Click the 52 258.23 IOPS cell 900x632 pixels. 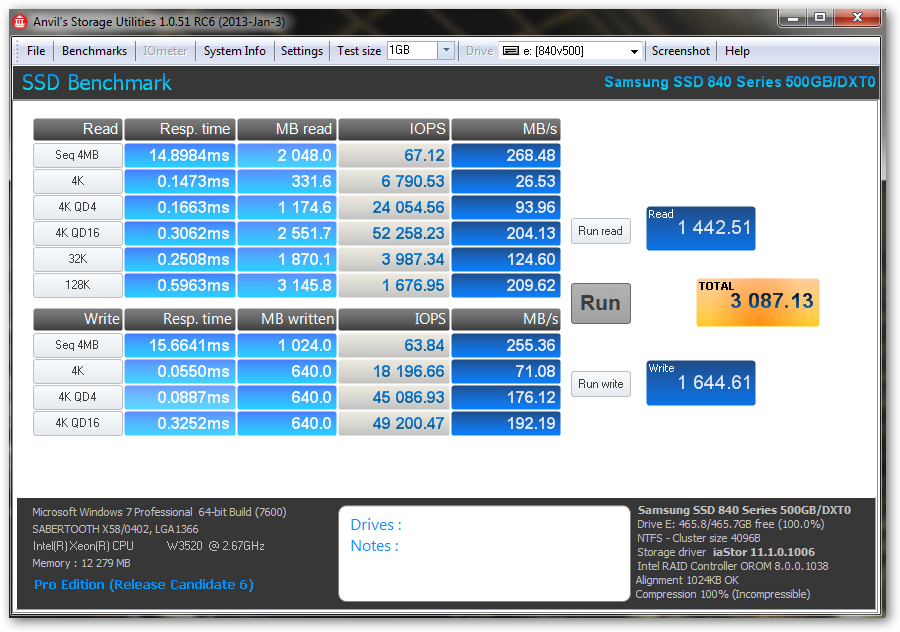point(394,233)
